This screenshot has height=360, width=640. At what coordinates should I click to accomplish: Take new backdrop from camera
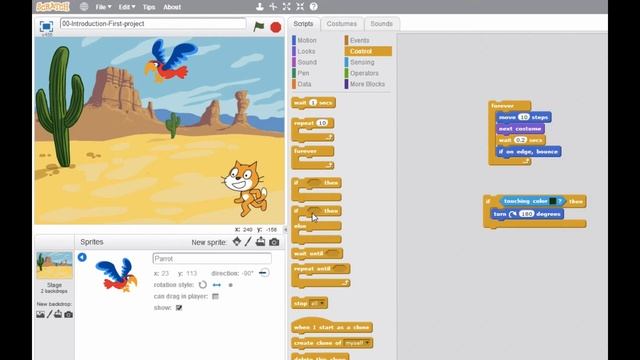[x=69, y=314]
